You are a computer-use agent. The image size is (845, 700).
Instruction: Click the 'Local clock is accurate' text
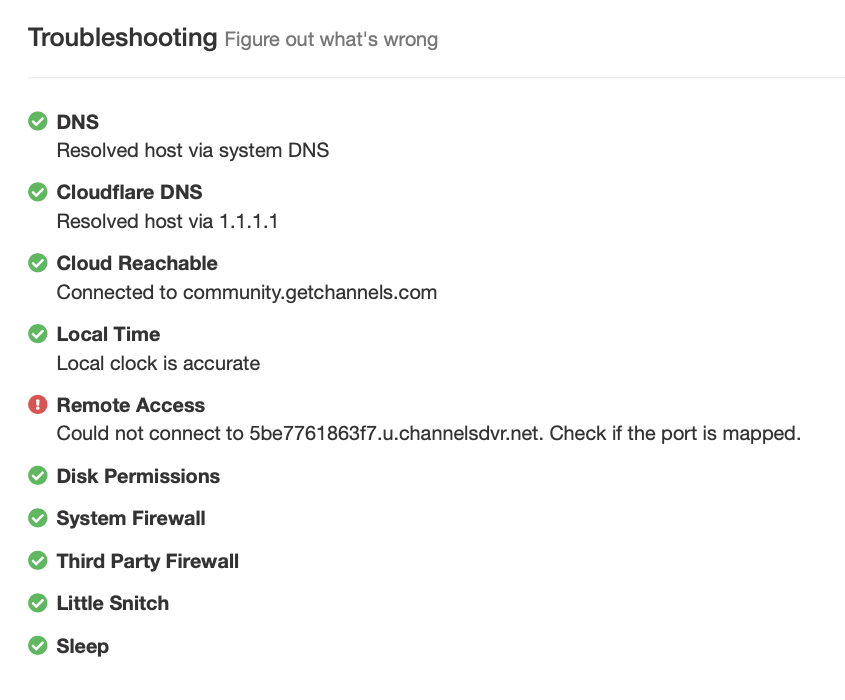158,363
